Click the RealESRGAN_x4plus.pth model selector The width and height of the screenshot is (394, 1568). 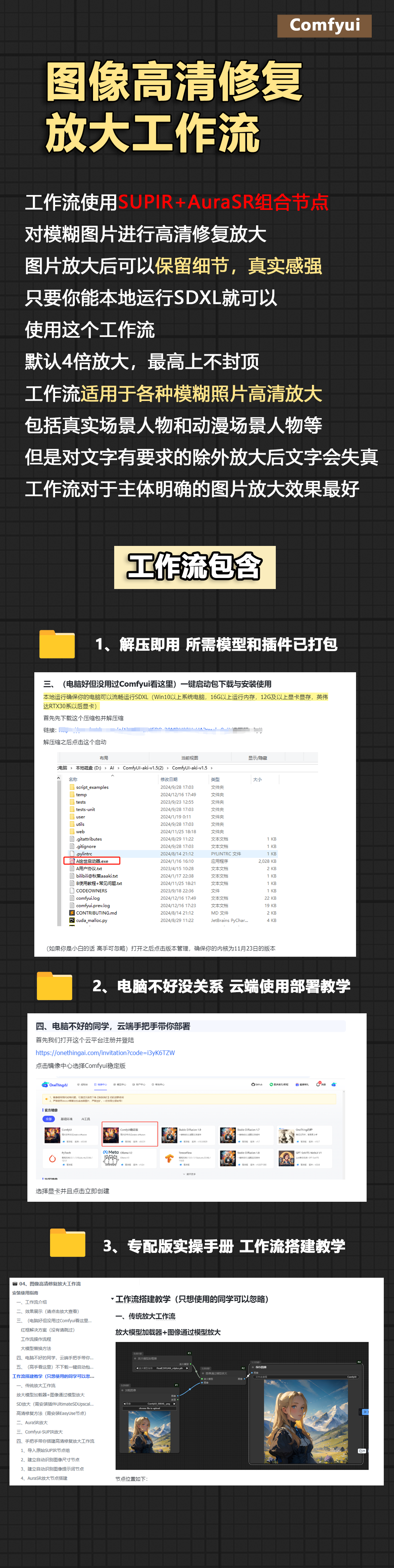pyautogui.click(x=162, y=1368)
